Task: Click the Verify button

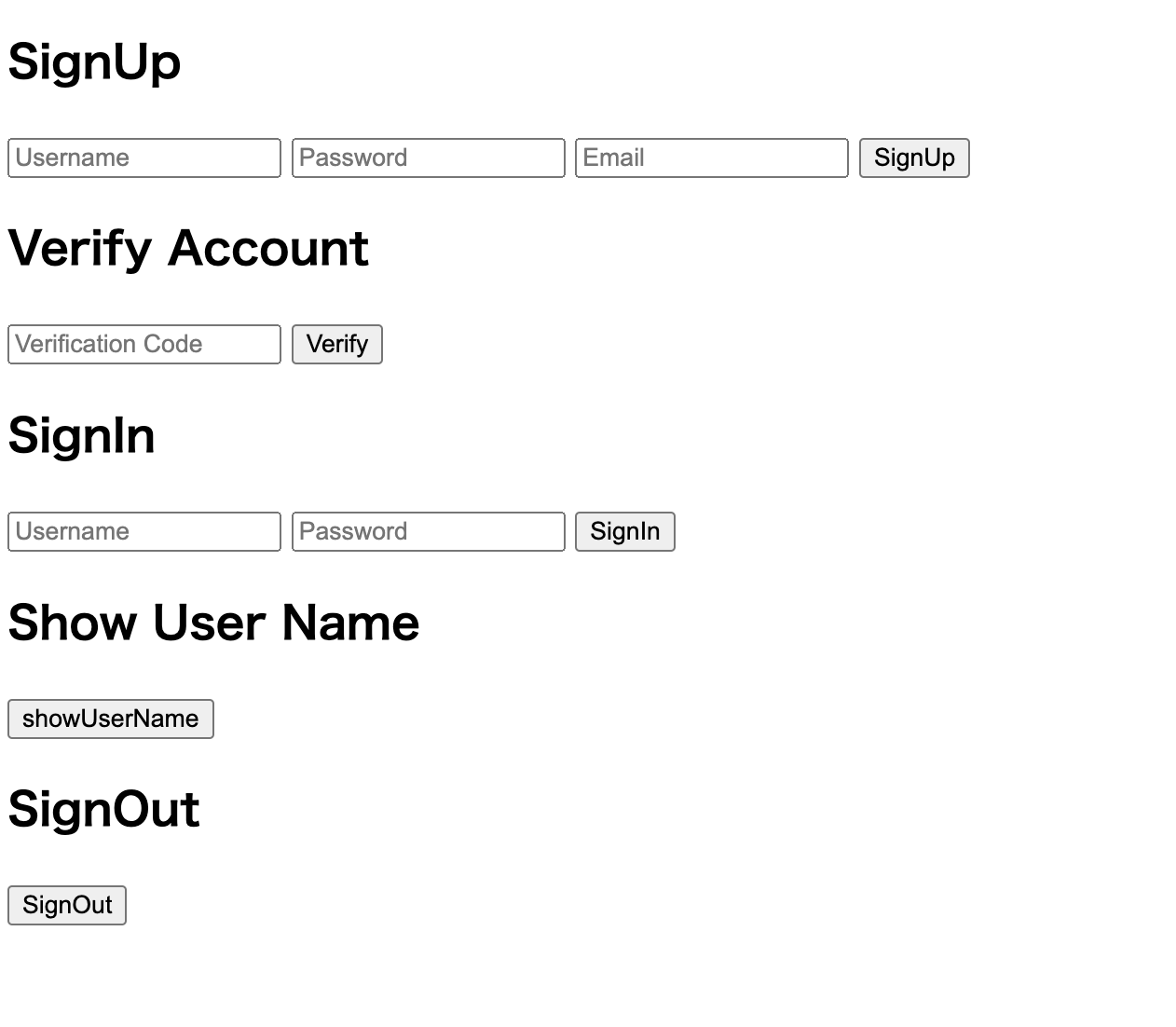Action: pos(336,345)
